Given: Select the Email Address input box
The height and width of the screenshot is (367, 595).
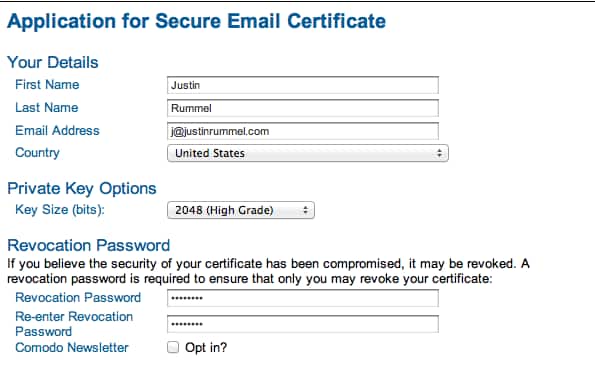Looking at the screenshot, I should point(303,131).
